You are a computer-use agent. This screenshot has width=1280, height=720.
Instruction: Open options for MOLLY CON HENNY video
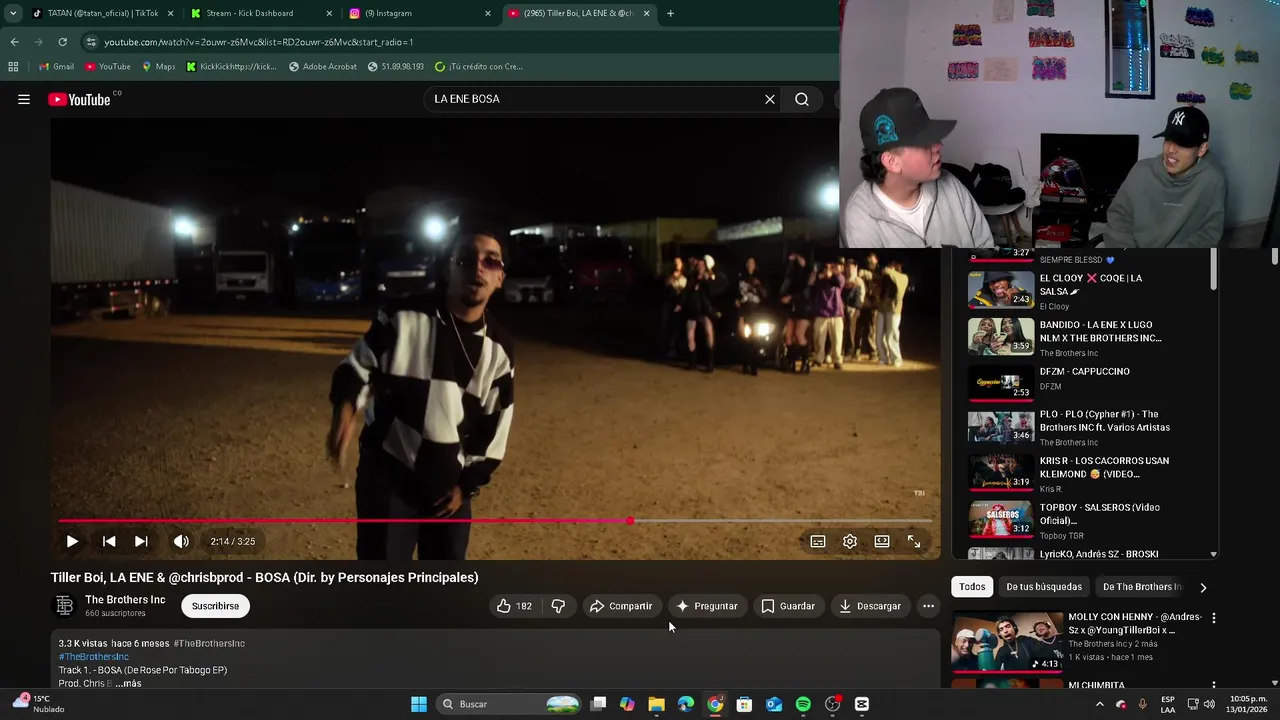point(1213,618)
